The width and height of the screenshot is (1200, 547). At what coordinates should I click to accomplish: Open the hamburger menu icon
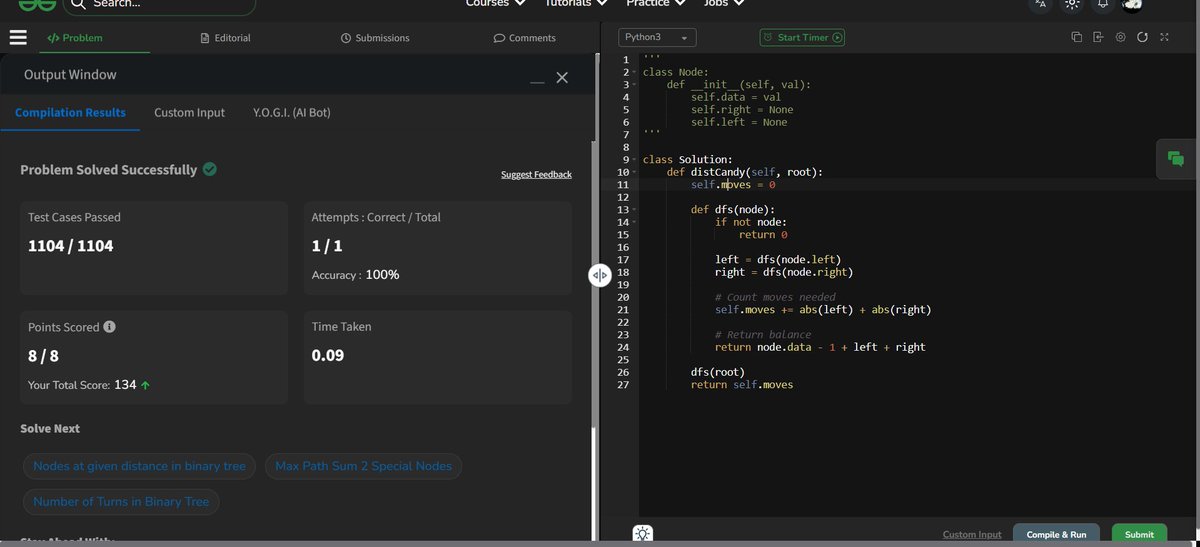[x=17, y=38]
